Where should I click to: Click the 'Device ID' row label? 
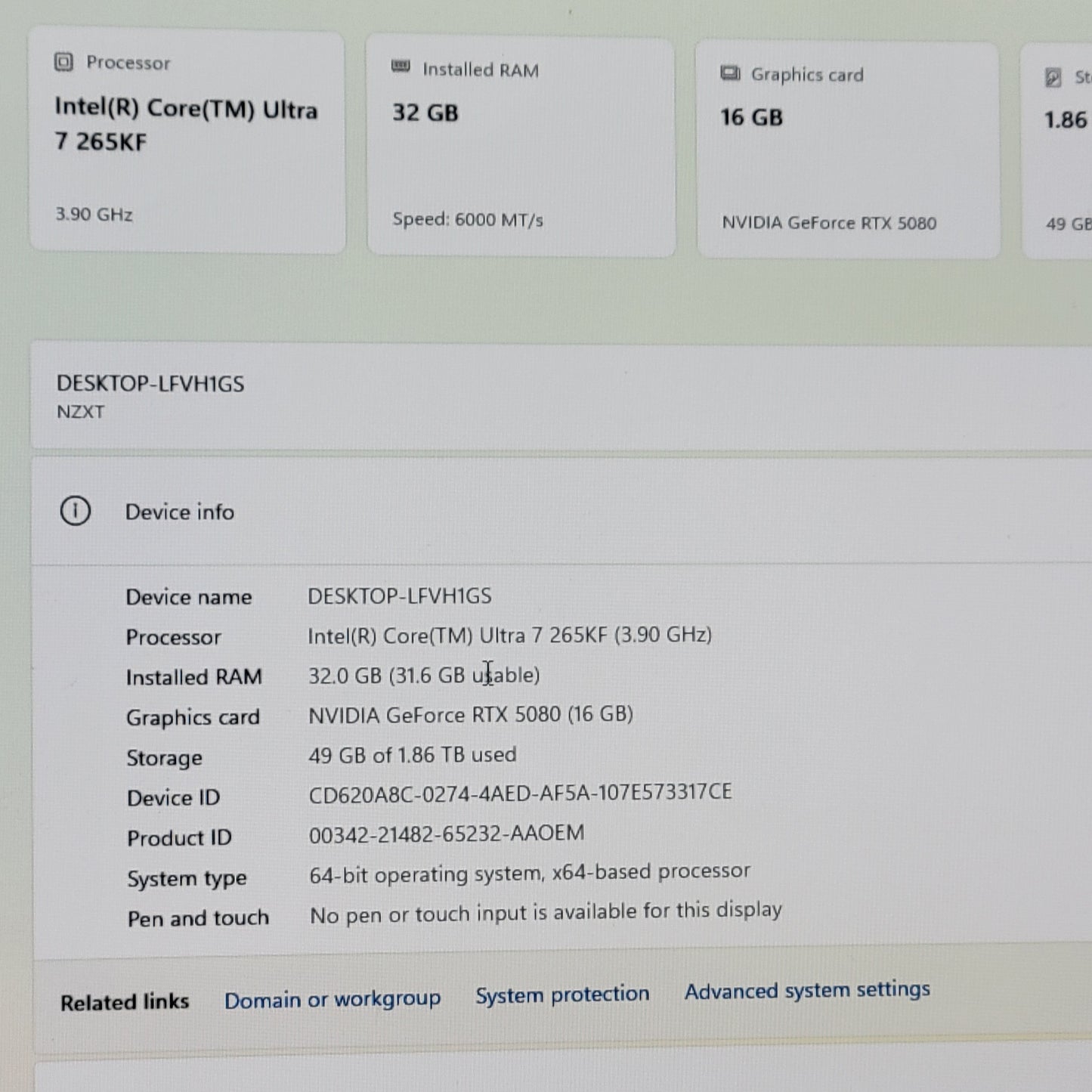(x=174, y=798)
